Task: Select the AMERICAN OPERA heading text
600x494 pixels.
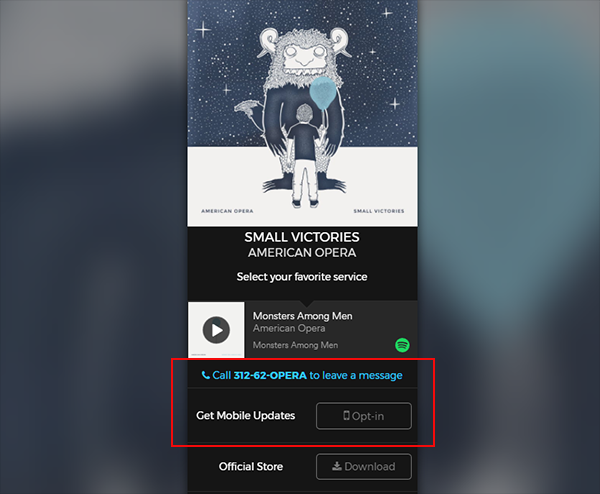Action: [302, 253]
